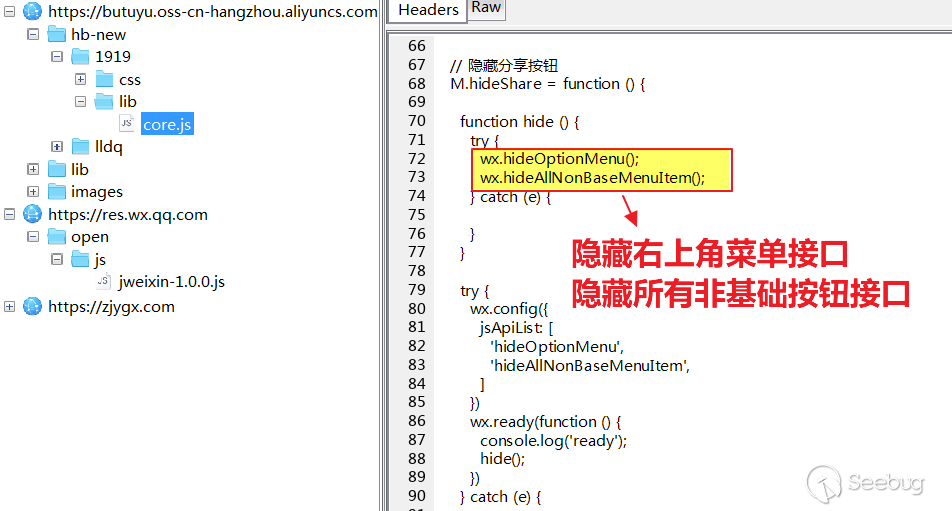952x511 pixels.
Task: Expand the css folder
Action: coord(80,80)
